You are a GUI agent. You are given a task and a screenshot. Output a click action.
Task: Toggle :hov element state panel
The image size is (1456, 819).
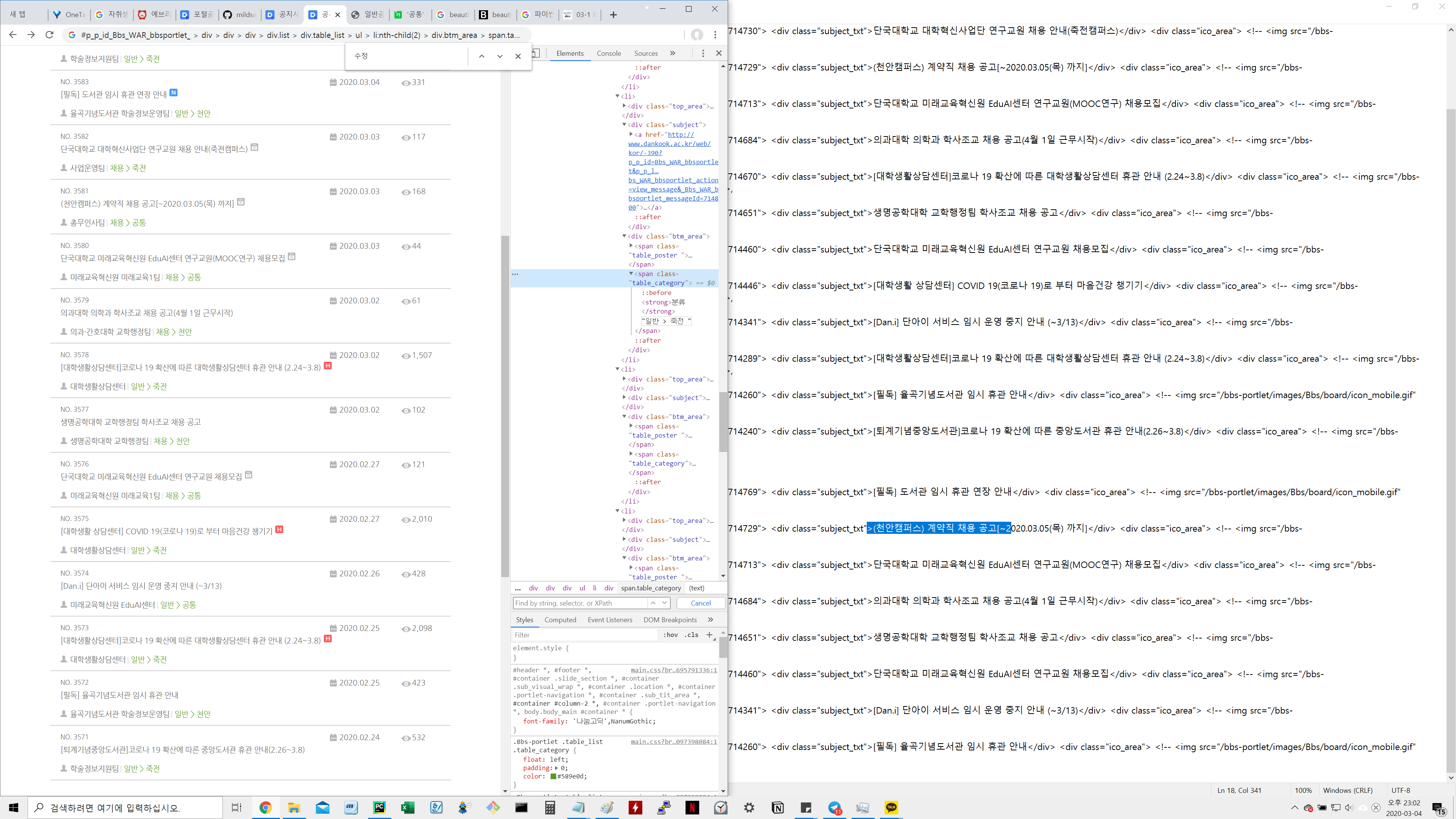click(670, 635)
